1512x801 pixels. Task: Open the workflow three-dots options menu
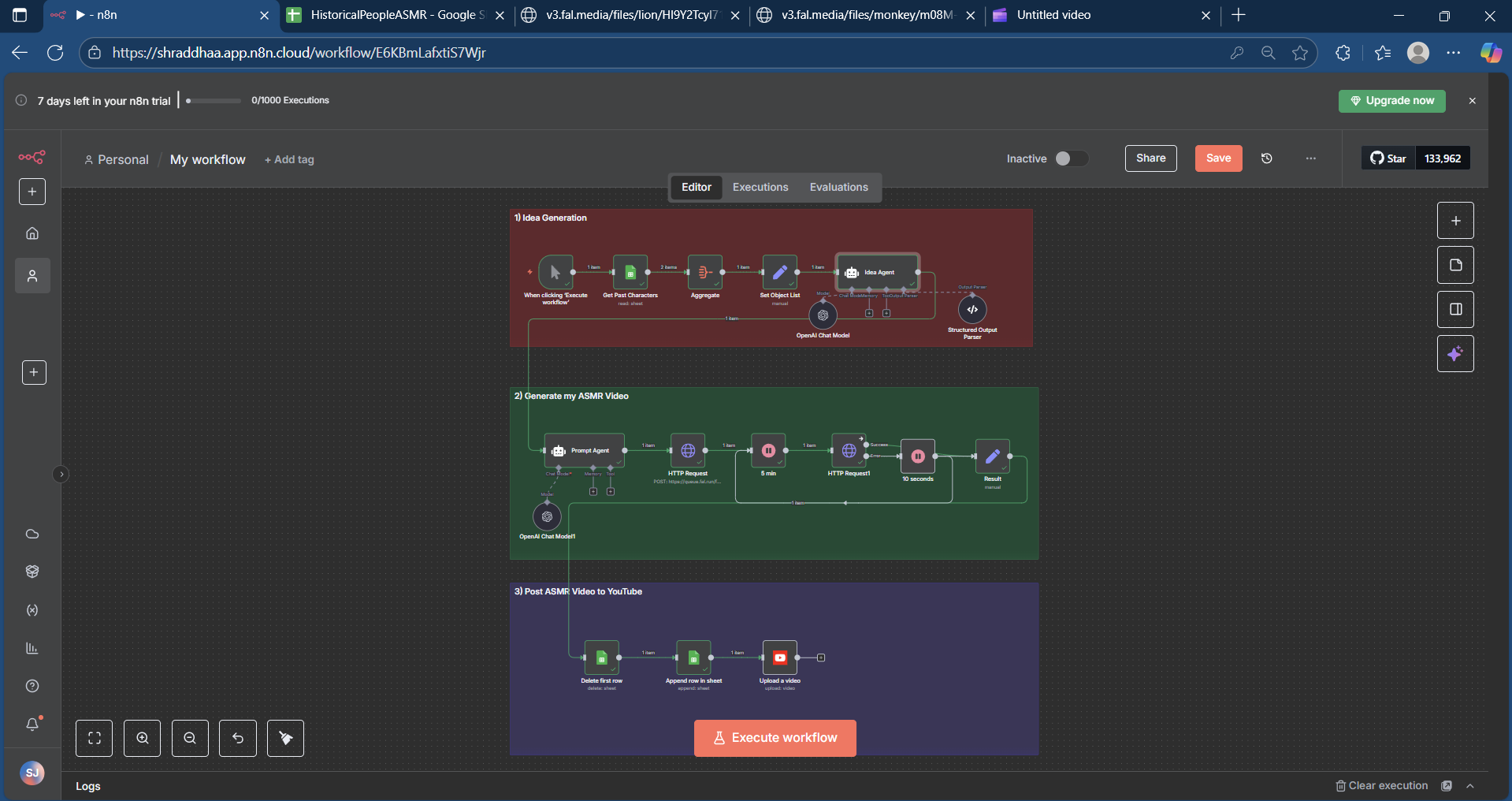(1311, 158)
